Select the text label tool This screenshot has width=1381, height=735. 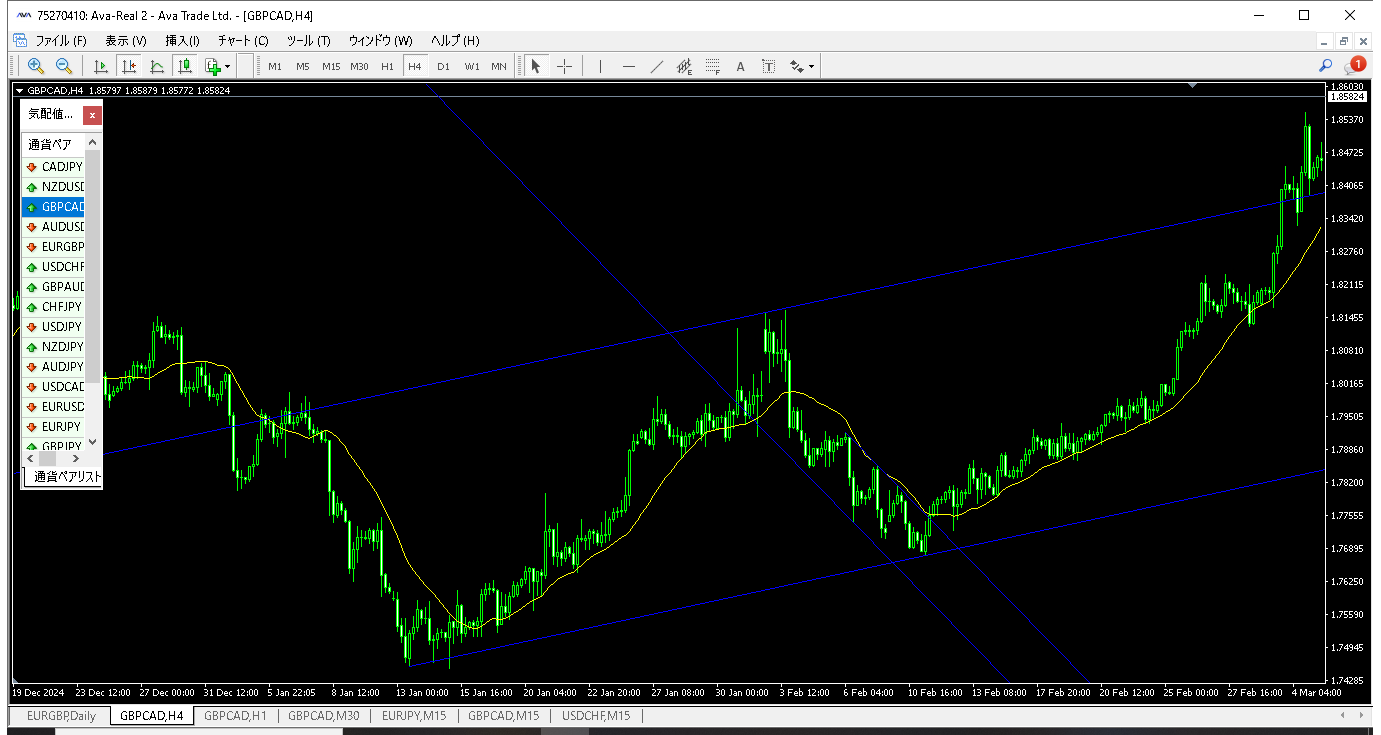coord(768,66)
